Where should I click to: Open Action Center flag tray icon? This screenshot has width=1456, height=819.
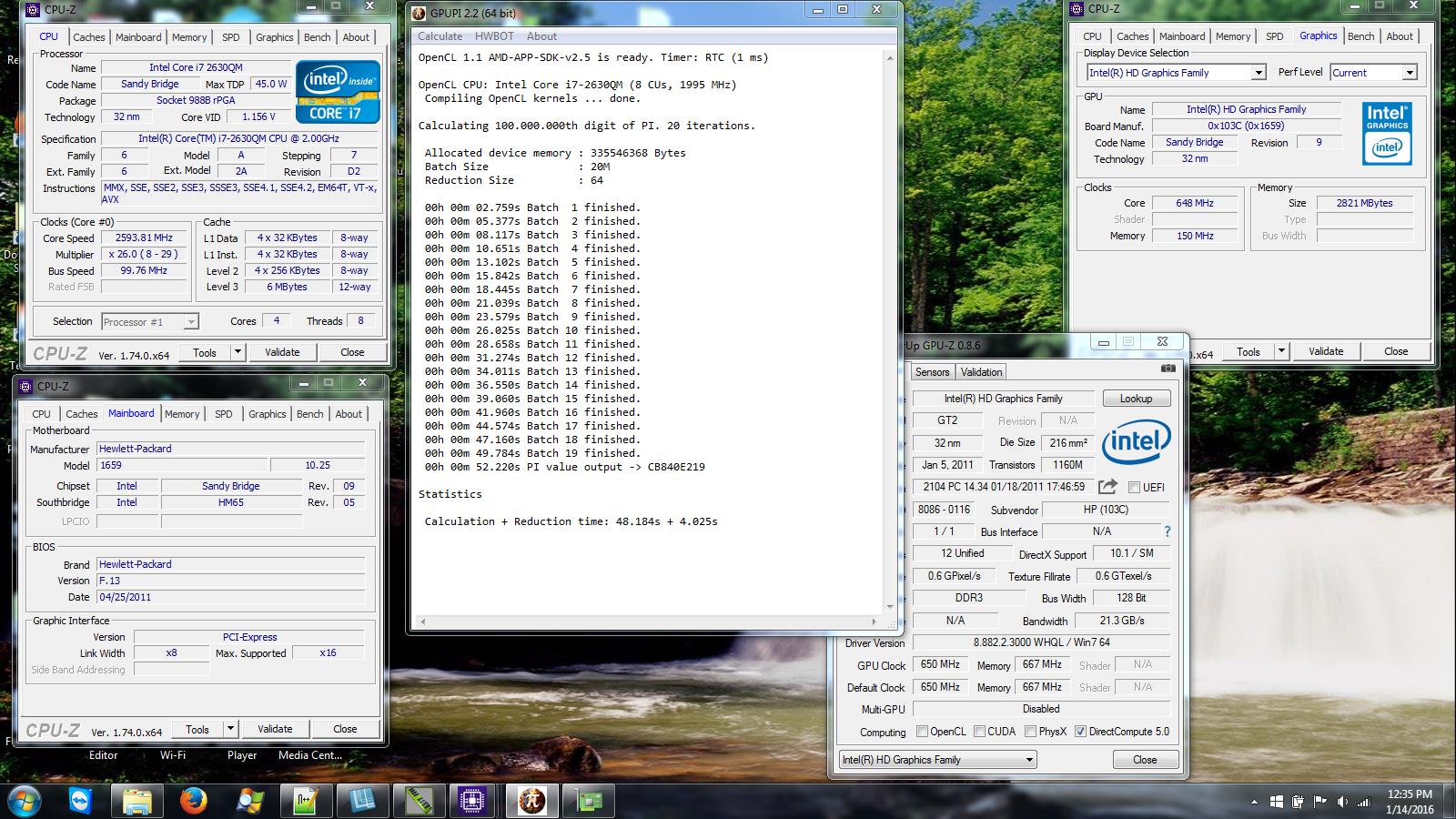click(x=1319, y=802)
